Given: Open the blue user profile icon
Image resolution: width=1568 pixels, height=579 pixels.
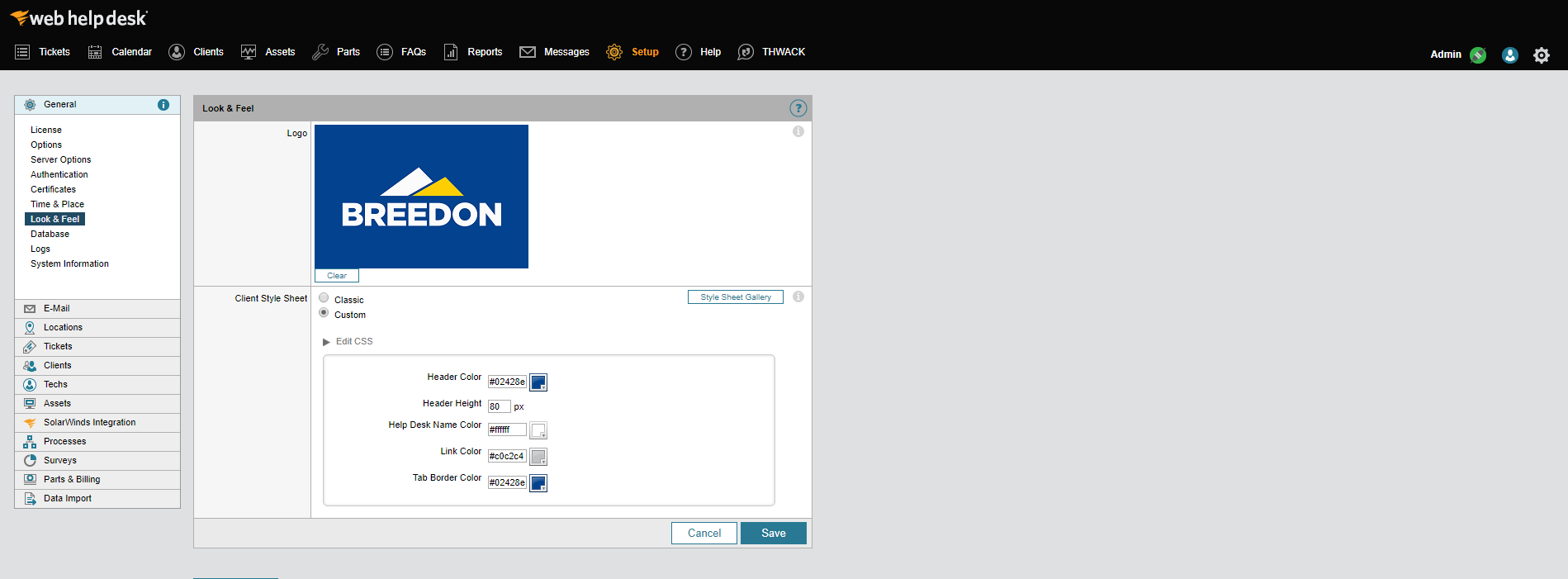Looking at the screenshot, I should point(1510,55).
